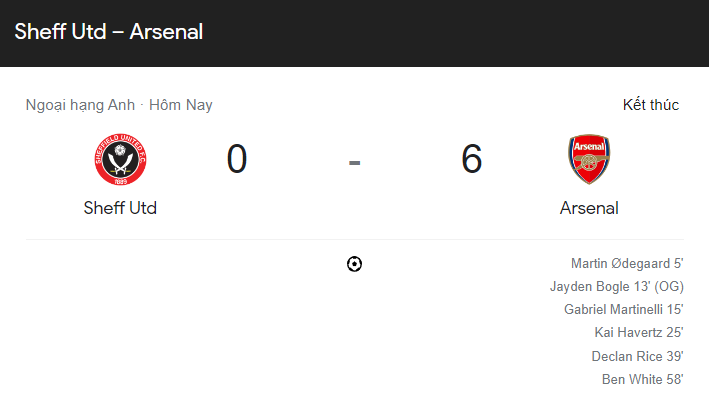709x399 pixels.
Task: Click Sheff Utd score of 0
Action: pyautogui.click(x=236, y=159)
